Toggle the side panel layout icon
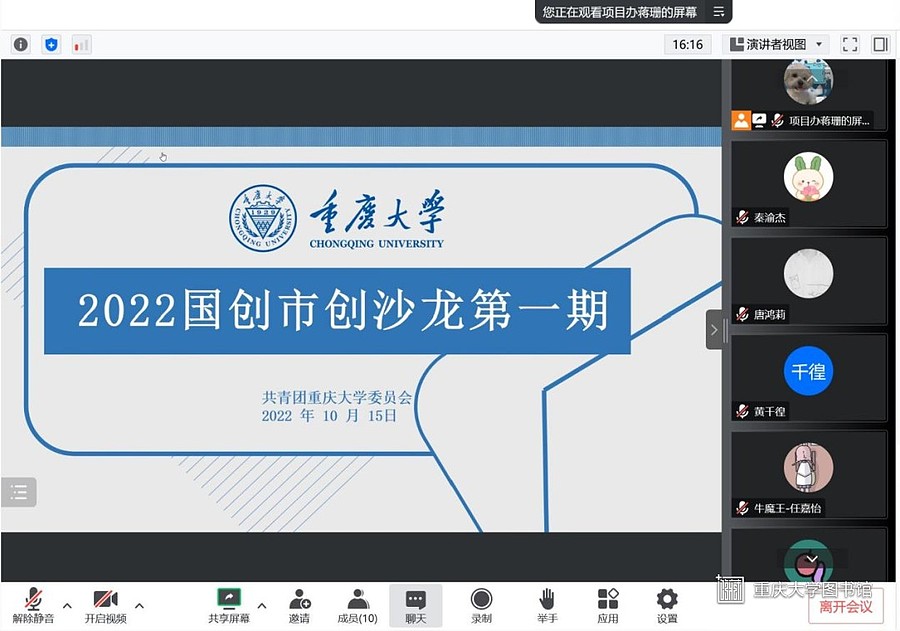 tap(880, 44)
